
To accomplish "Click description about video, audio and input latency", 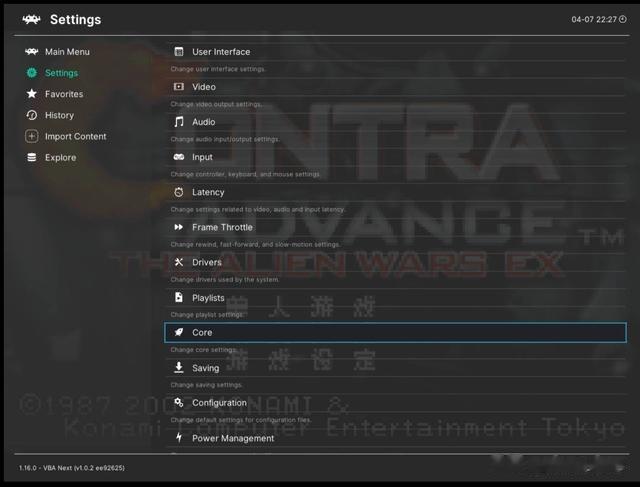I will click(258, 209).
